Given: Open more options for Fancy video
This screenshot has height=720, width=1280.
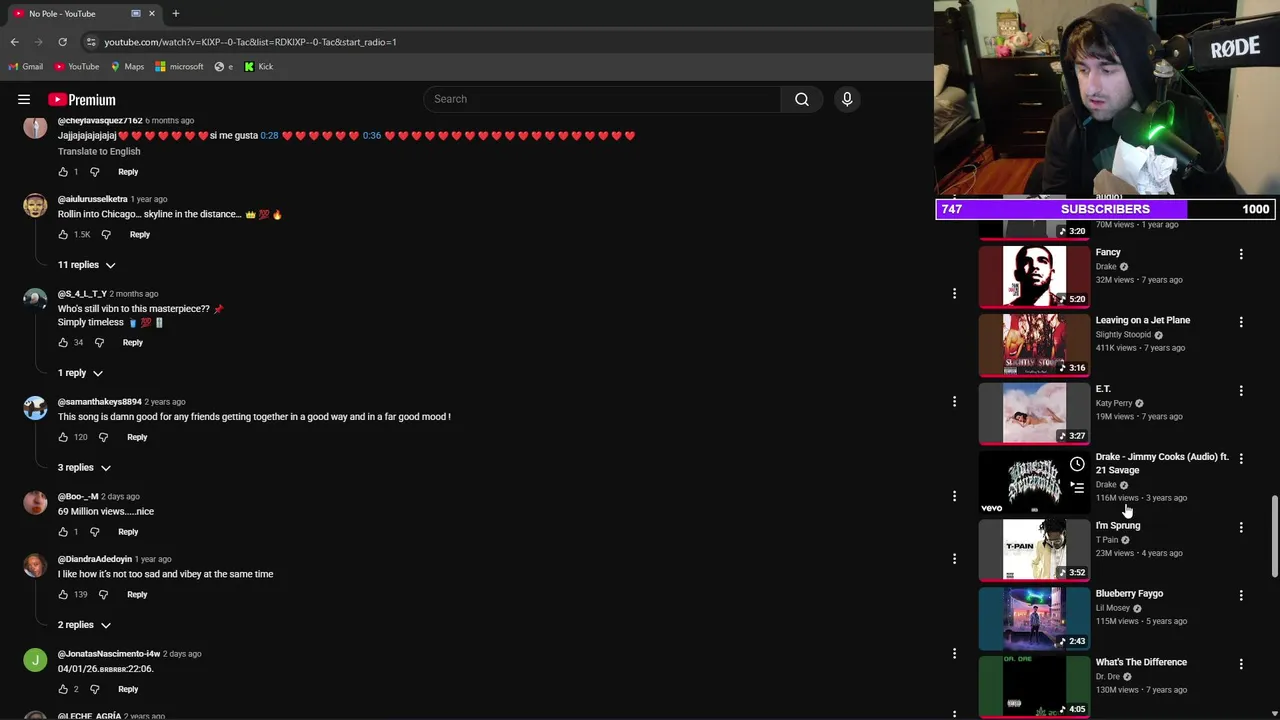Looking at the screenshot, I should point(1241,254).
